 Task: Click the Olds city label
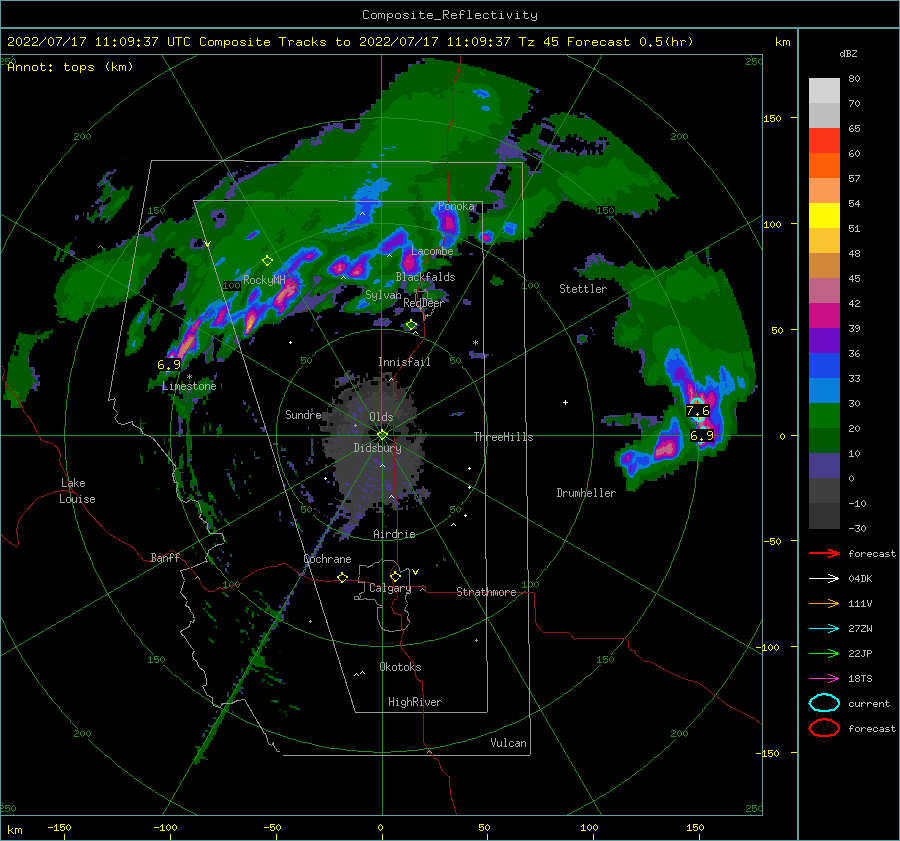pos(381,417)
